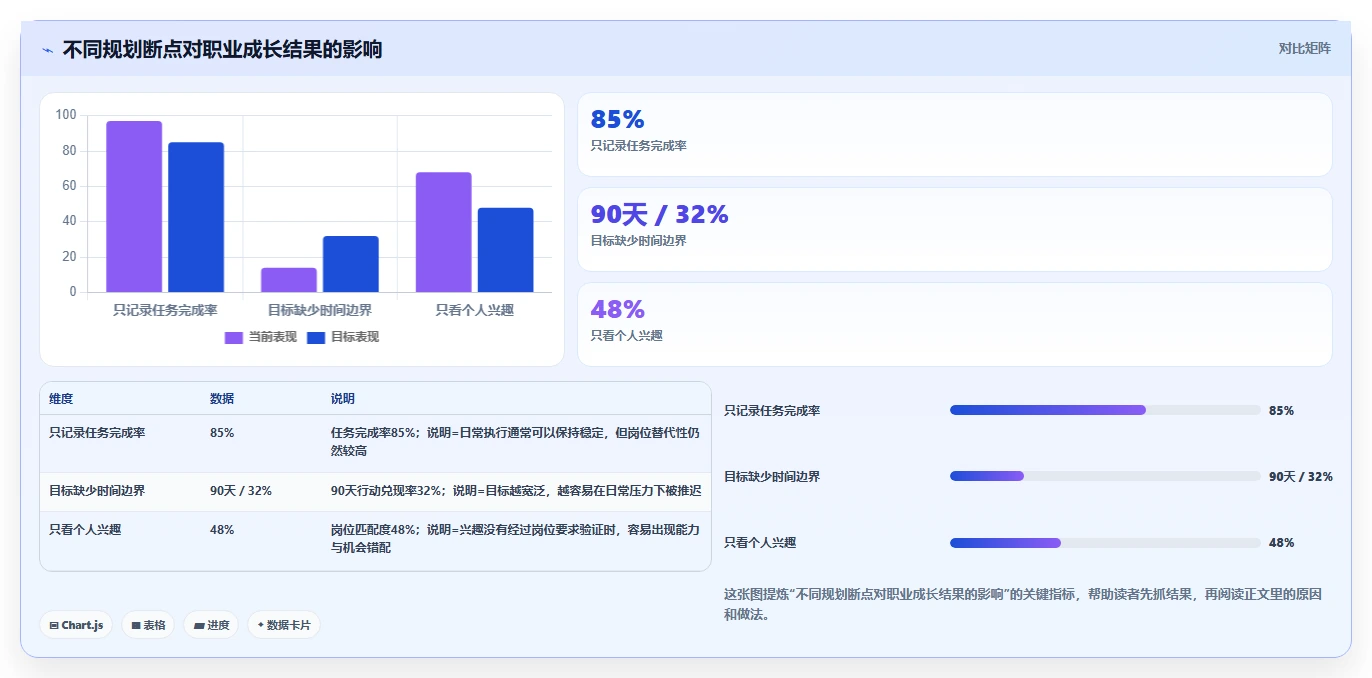Click the 48% data card
This screenshot has width=1372, height=678.
click(x=955, y=324)
